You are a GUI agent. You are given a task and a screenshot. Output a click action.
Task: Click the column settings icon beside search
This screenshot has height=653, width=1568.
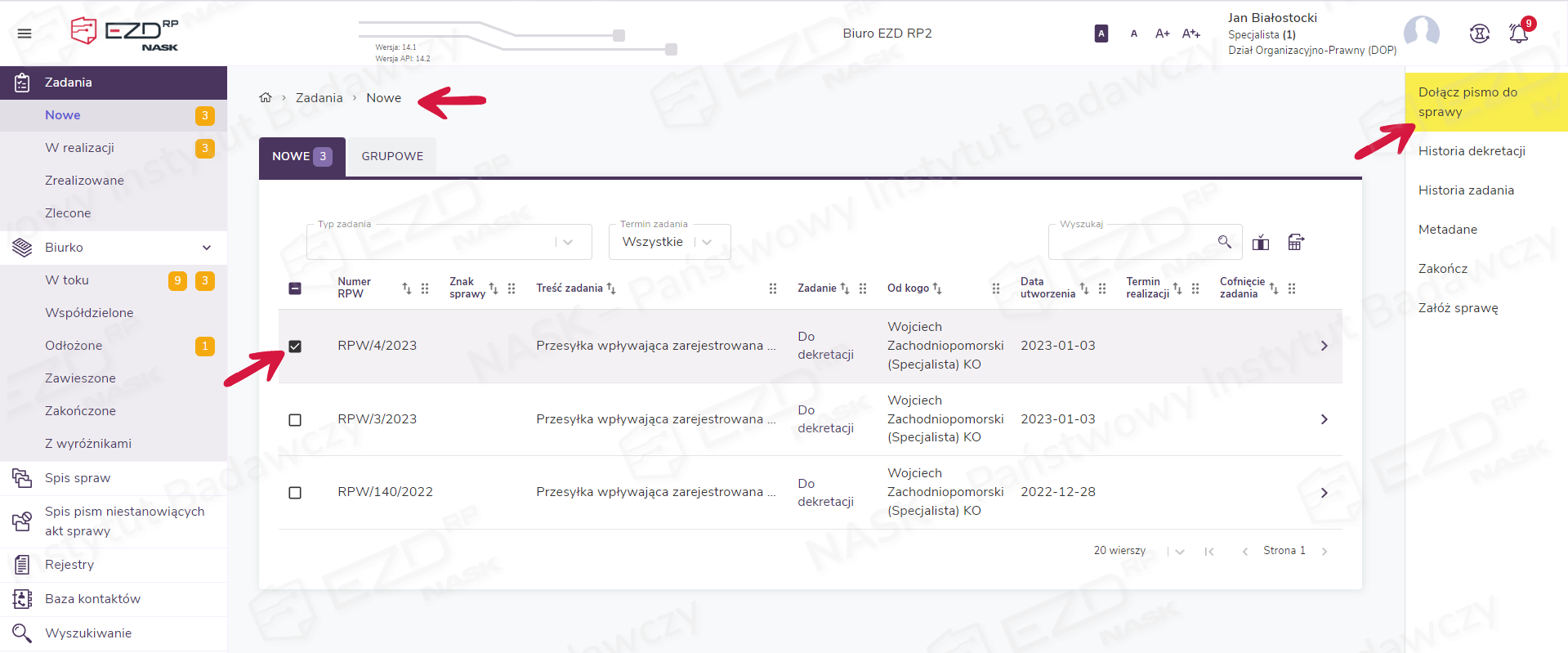(1261, 243)
